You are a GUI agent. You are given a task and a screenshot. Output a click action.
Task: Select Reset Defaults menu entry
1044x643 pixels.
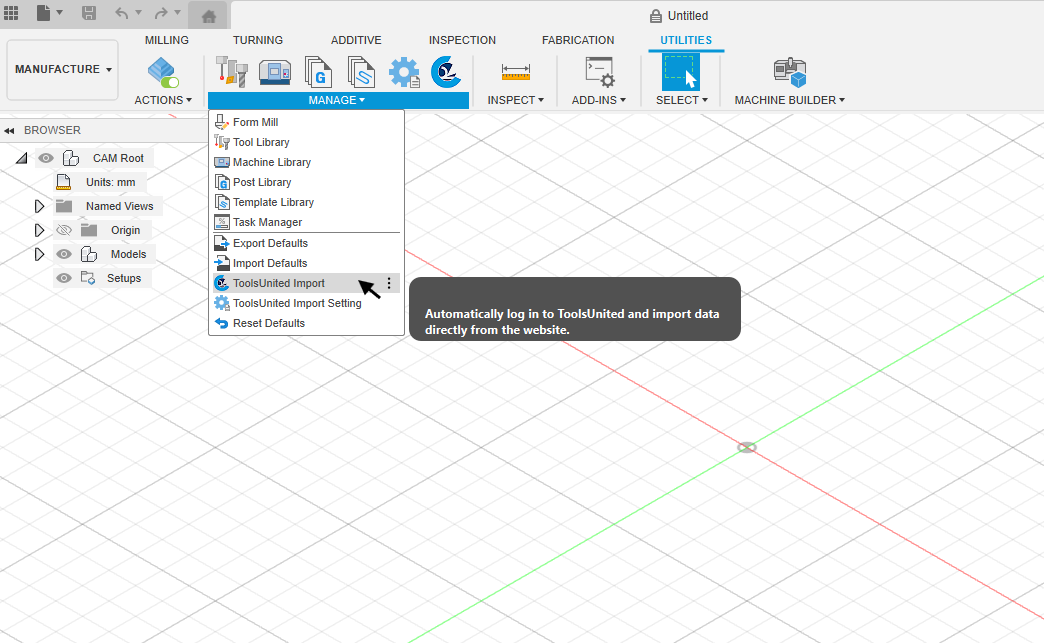306,323
